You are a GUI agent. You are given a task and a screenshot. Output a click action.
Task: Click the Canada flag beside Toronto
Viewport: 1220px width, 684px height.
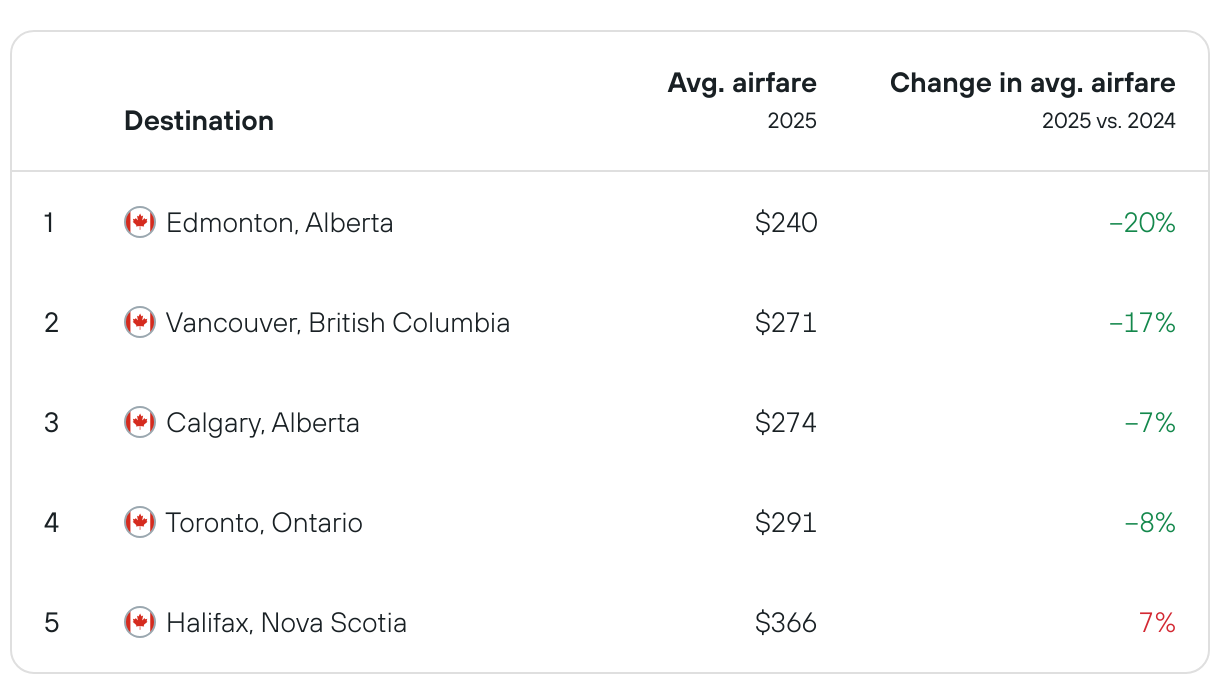140,522
